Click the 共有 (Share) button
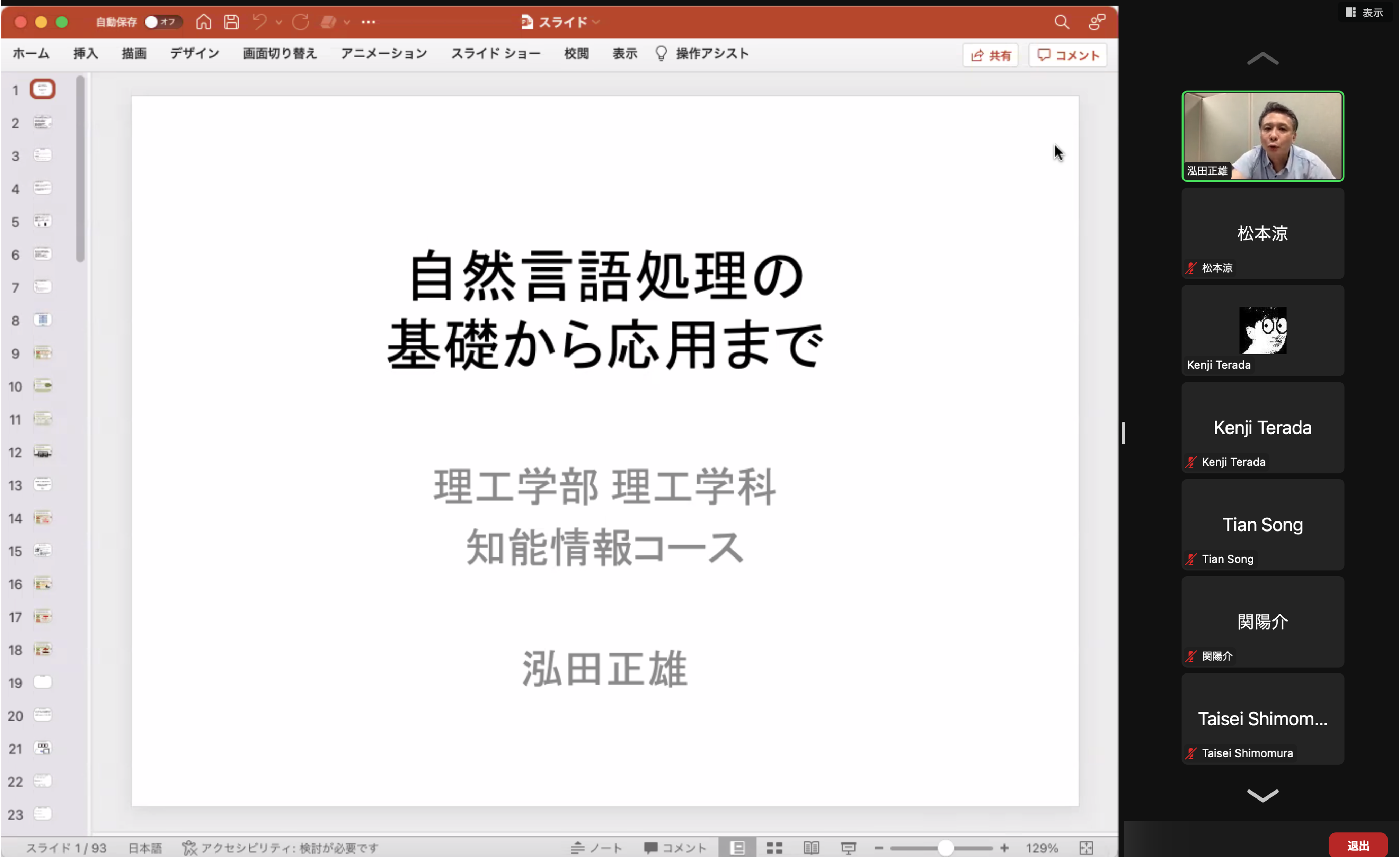The image size is (1400, 857). (990, 54)
